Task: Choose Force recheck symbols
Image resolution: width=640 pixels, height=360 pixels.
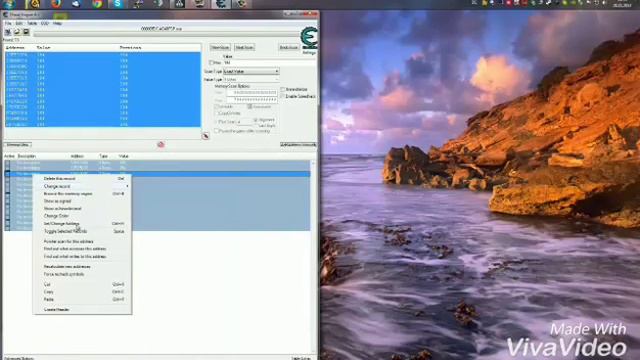Action: tap(82, 274)
